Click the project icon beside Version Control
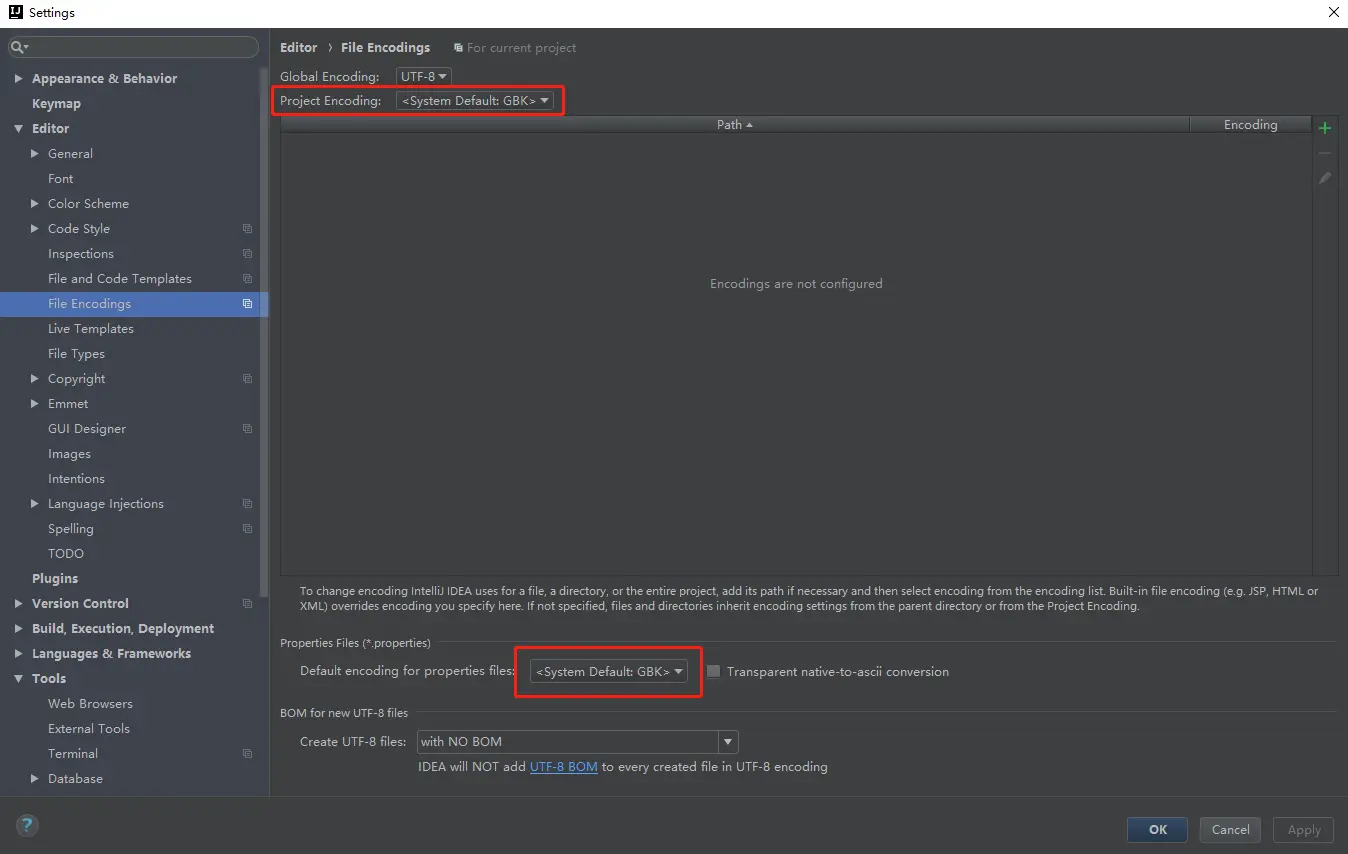This screenshot has width=1348, height=854. pos(247,604)
